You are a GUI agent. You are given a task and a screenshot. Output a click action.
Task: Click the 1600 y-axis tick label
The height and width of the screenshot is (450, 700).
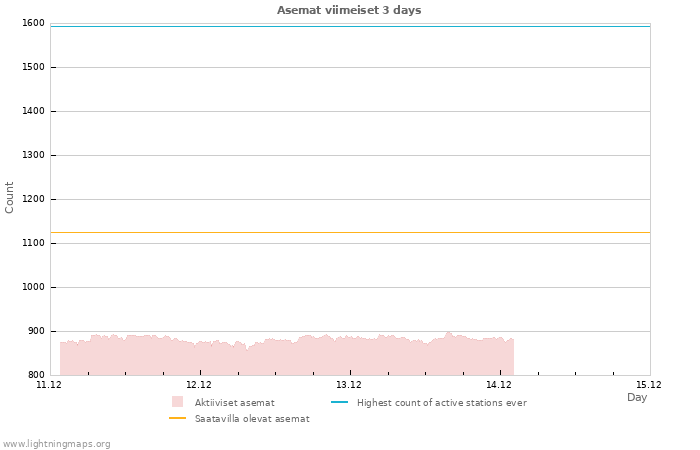[32, 23]
